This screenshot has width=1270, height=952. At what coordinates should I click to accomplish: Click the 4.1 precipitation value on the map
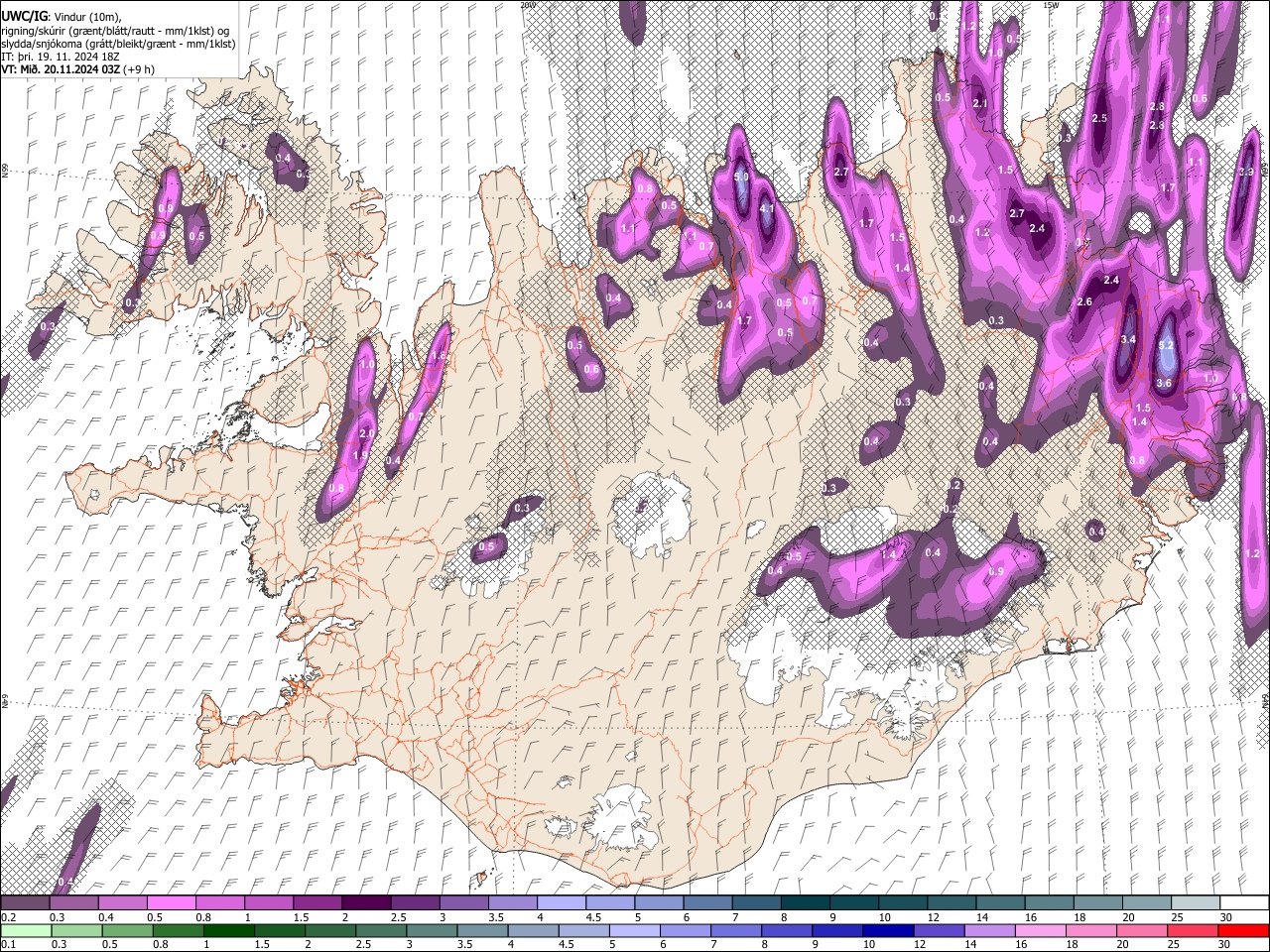[x=766, y=209]
